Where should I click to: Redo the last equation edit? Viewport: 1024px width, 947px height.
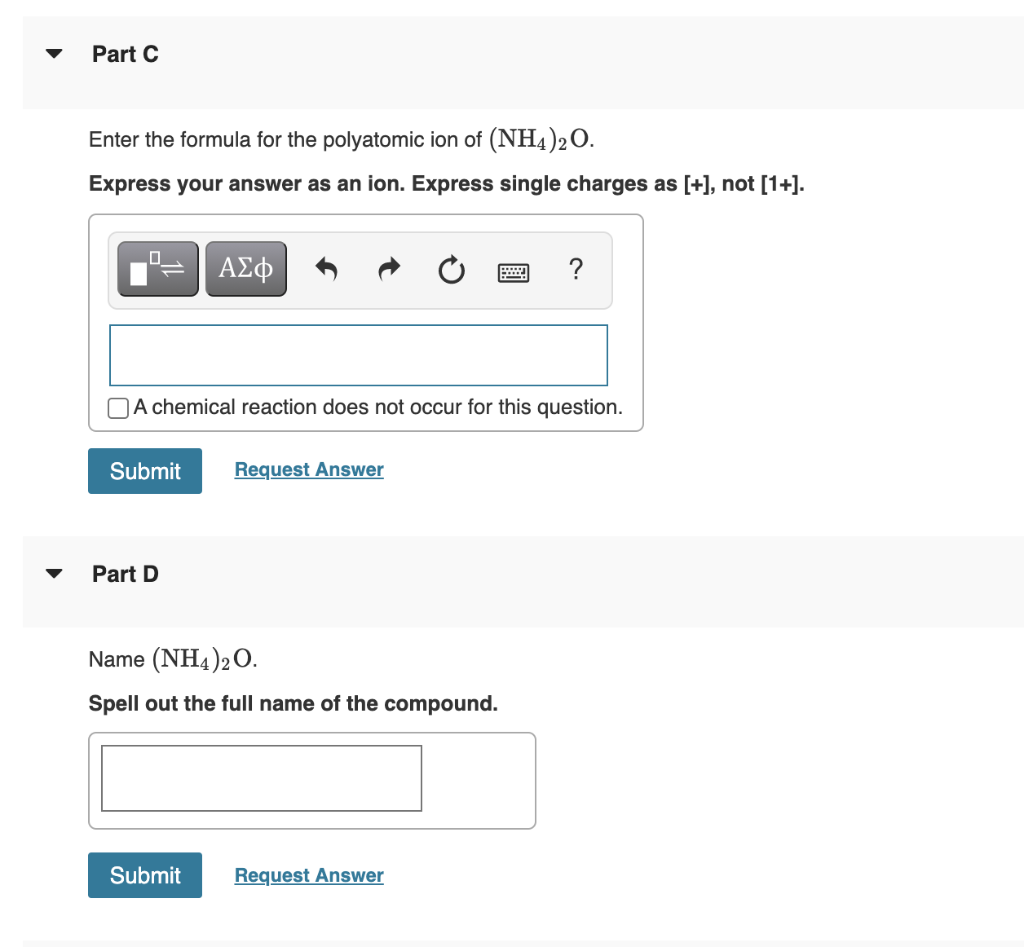click(388, 268)
